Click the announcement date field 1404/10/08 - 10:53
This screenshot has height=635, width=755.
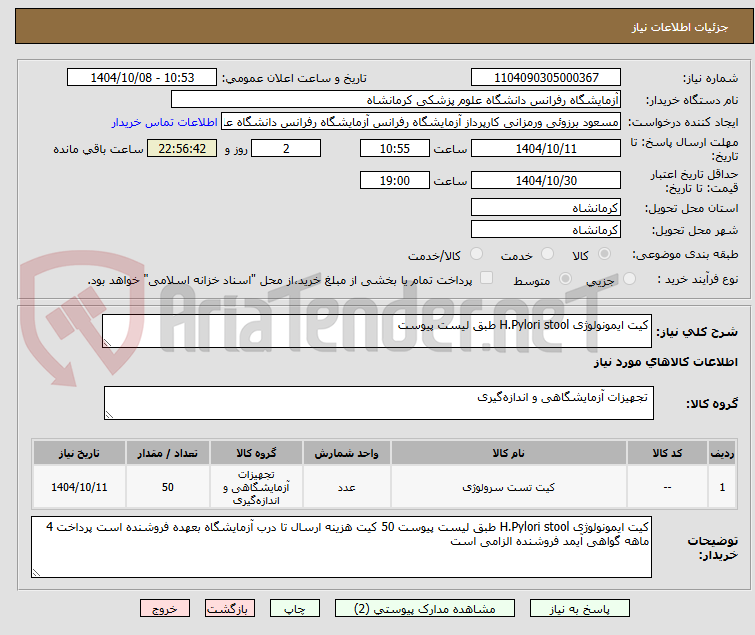point(142,78)
